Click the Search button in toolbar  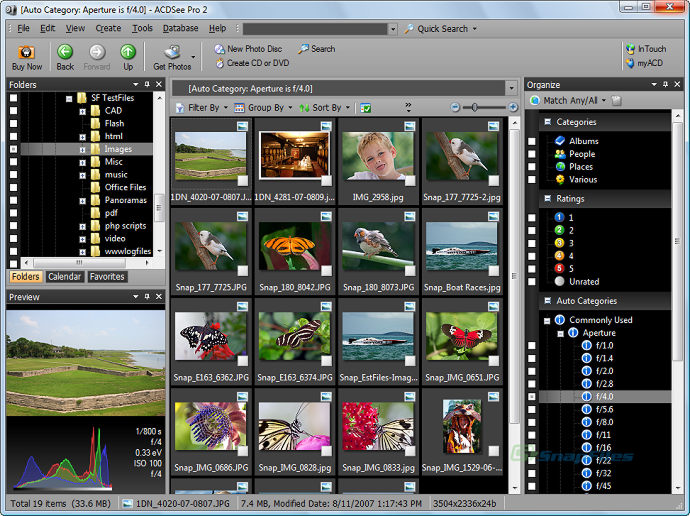pos(316,48)
